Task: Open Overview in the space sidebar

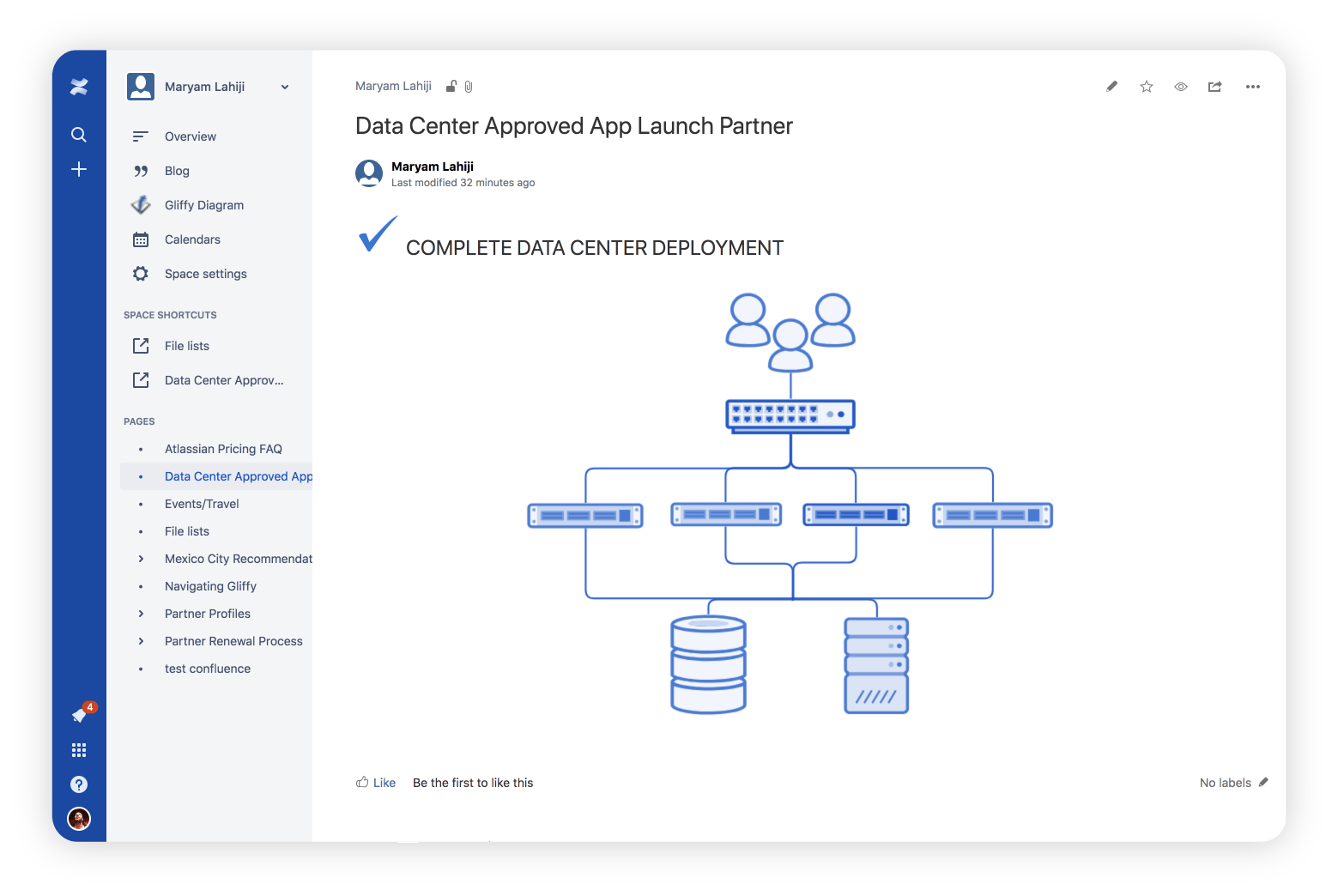Action: pos(191,136)
